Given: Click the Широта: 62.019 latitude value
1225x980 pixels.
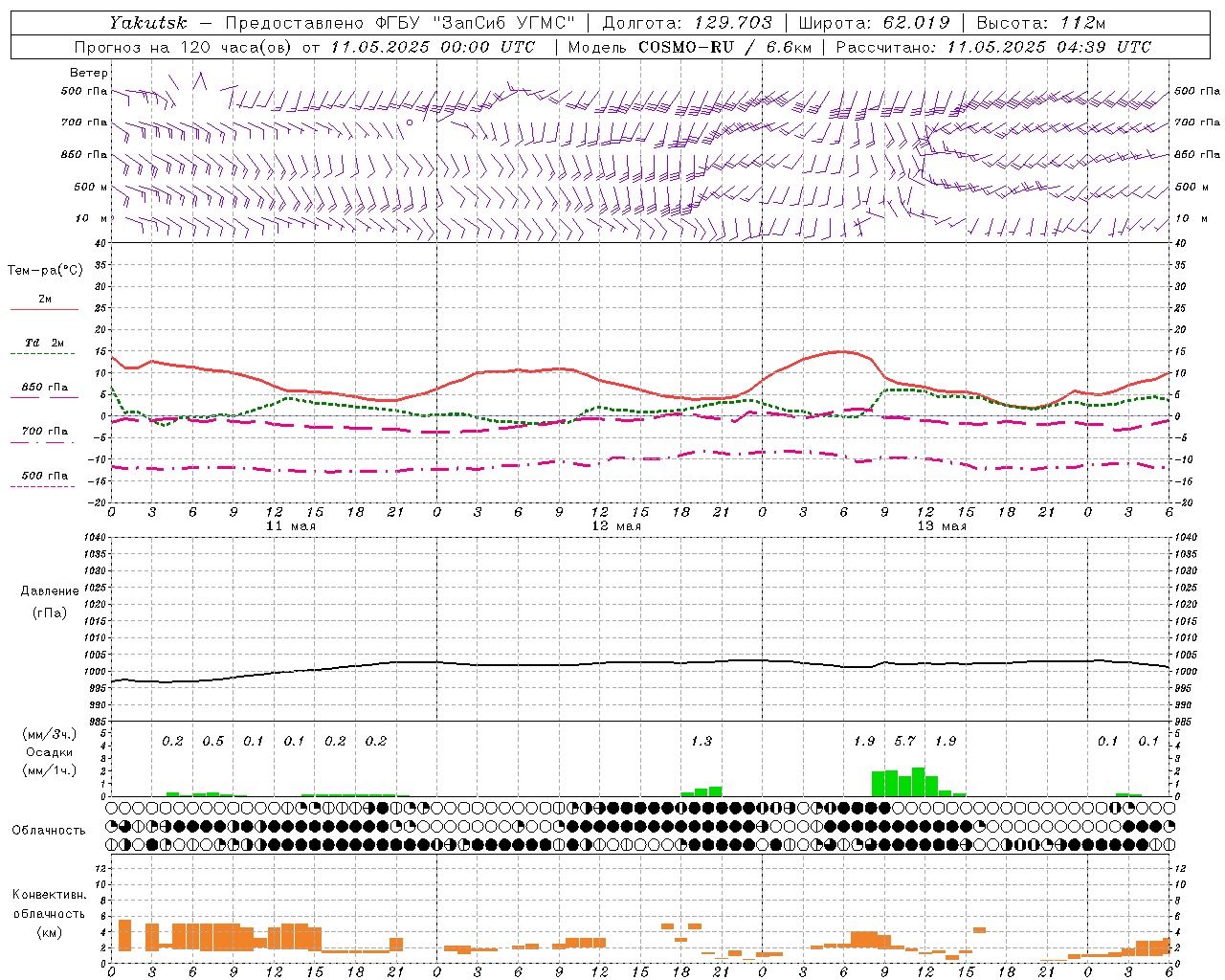Looking at the screenshot, I should [874, 23].
